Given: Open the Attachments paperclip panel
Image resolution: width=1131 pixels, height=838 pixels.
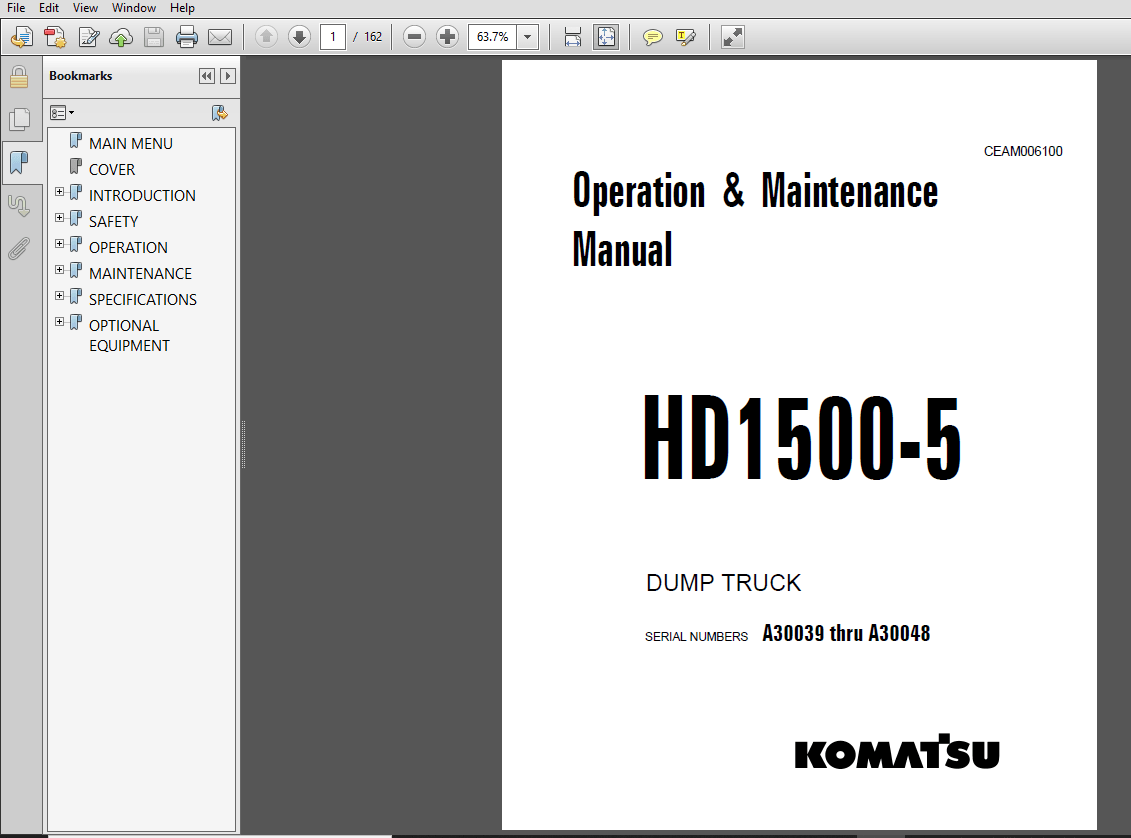Looking at the screenshot, I should pyautogui.click(x=20, y=249).
